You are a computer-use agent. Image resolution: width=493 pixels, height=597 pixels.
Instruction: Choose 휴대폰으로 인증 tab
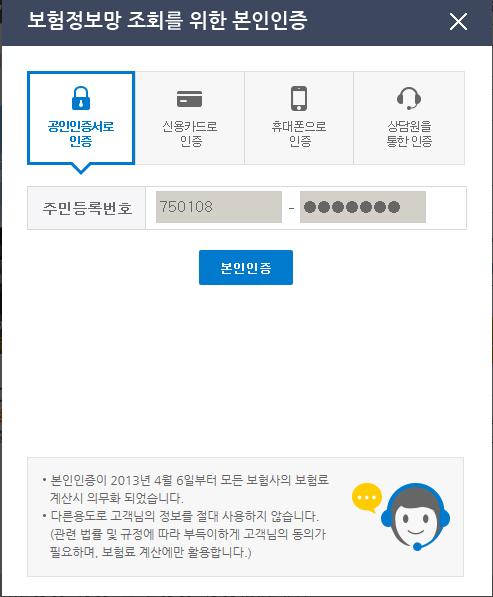click(299, 118)
